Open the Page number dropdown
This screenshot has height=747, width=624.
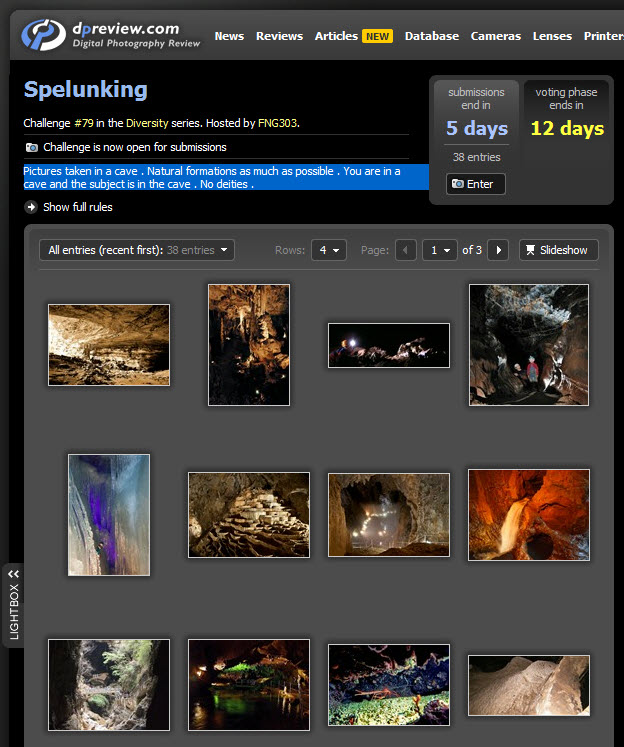coord(440,250)
